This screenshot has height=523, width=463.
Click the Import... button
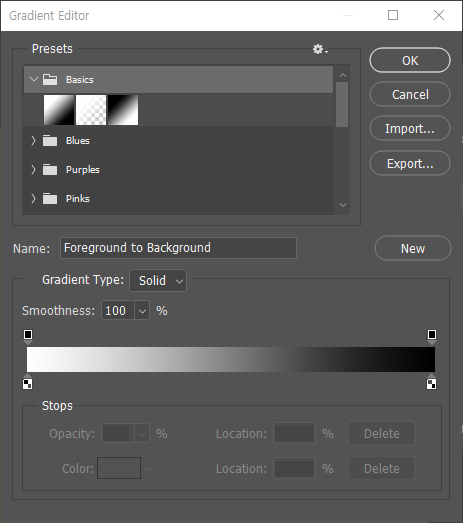[410, 128]
